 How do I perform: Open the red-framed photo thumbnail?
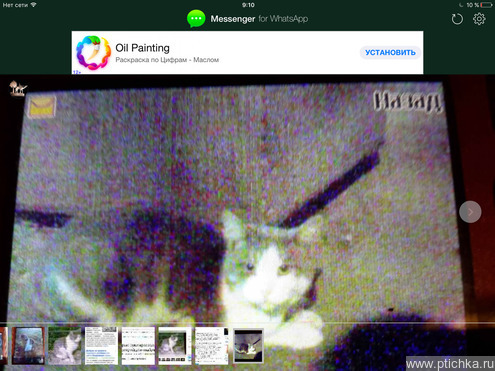(x=28, y=345)
